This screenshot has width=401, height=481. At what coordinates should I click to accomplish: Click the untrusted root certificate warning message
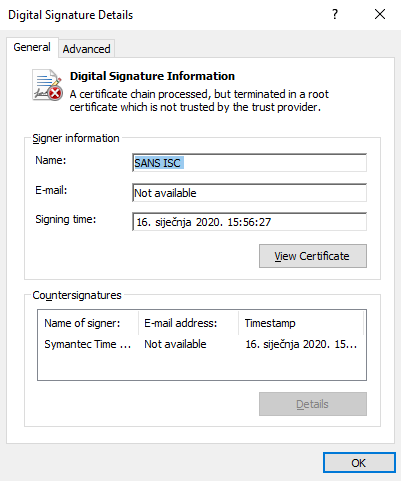(x=199, y=101)
